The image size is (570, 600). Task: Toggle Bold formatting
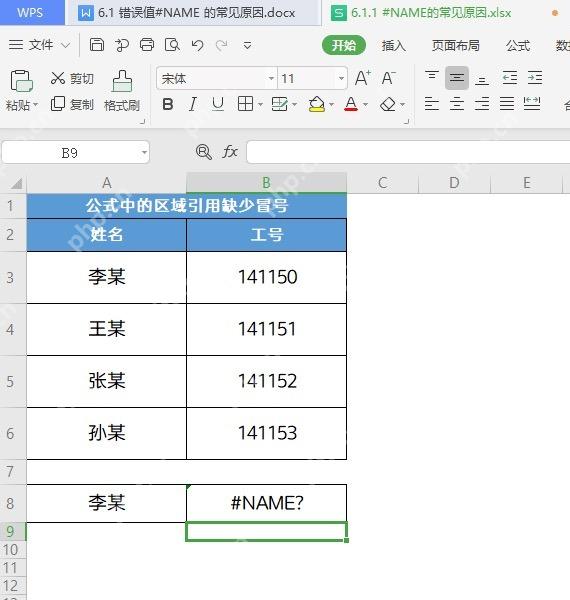[168, 104]
